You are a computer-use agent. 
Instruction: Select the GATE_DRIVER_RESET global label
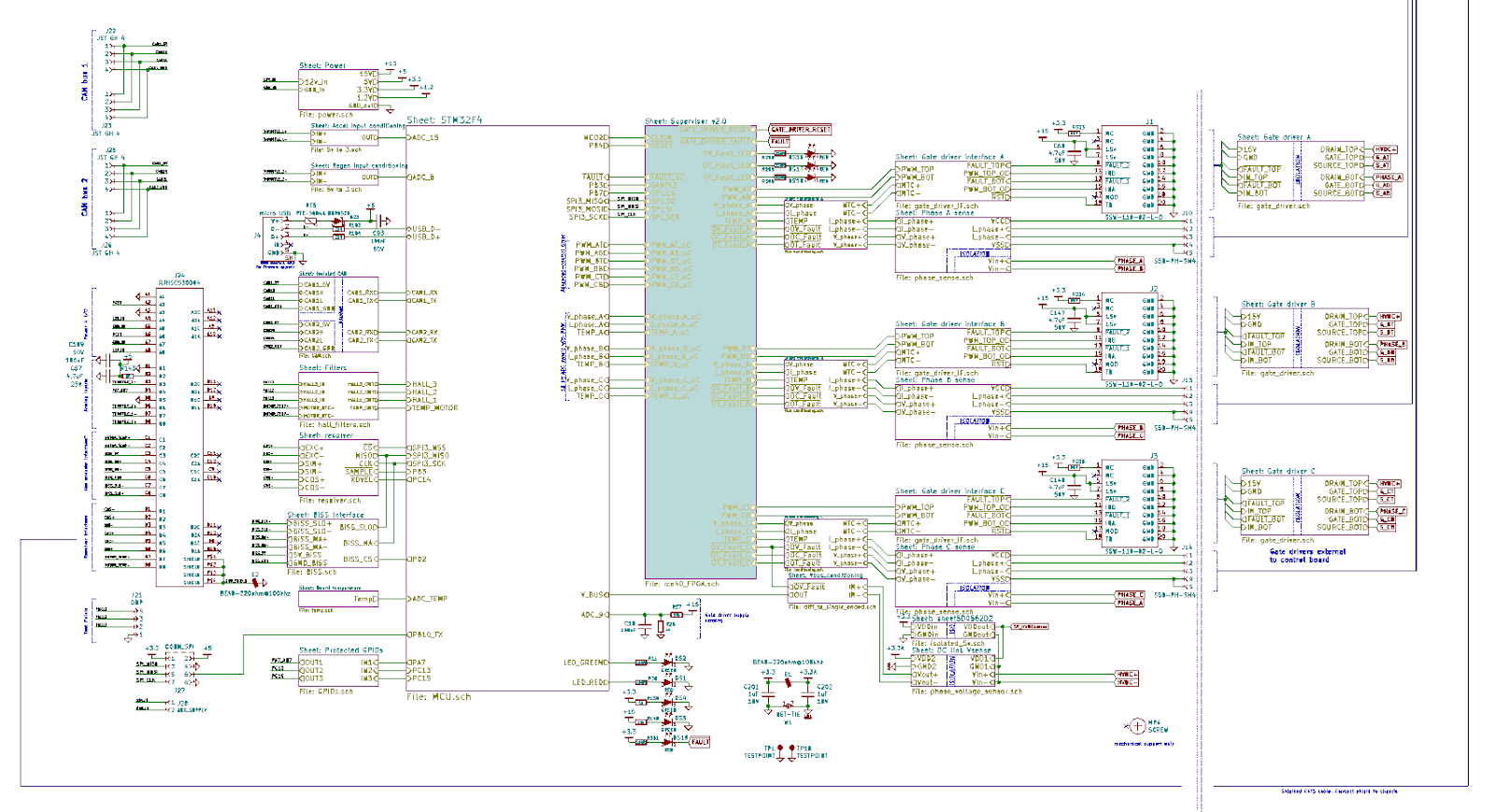click(800, 129)
